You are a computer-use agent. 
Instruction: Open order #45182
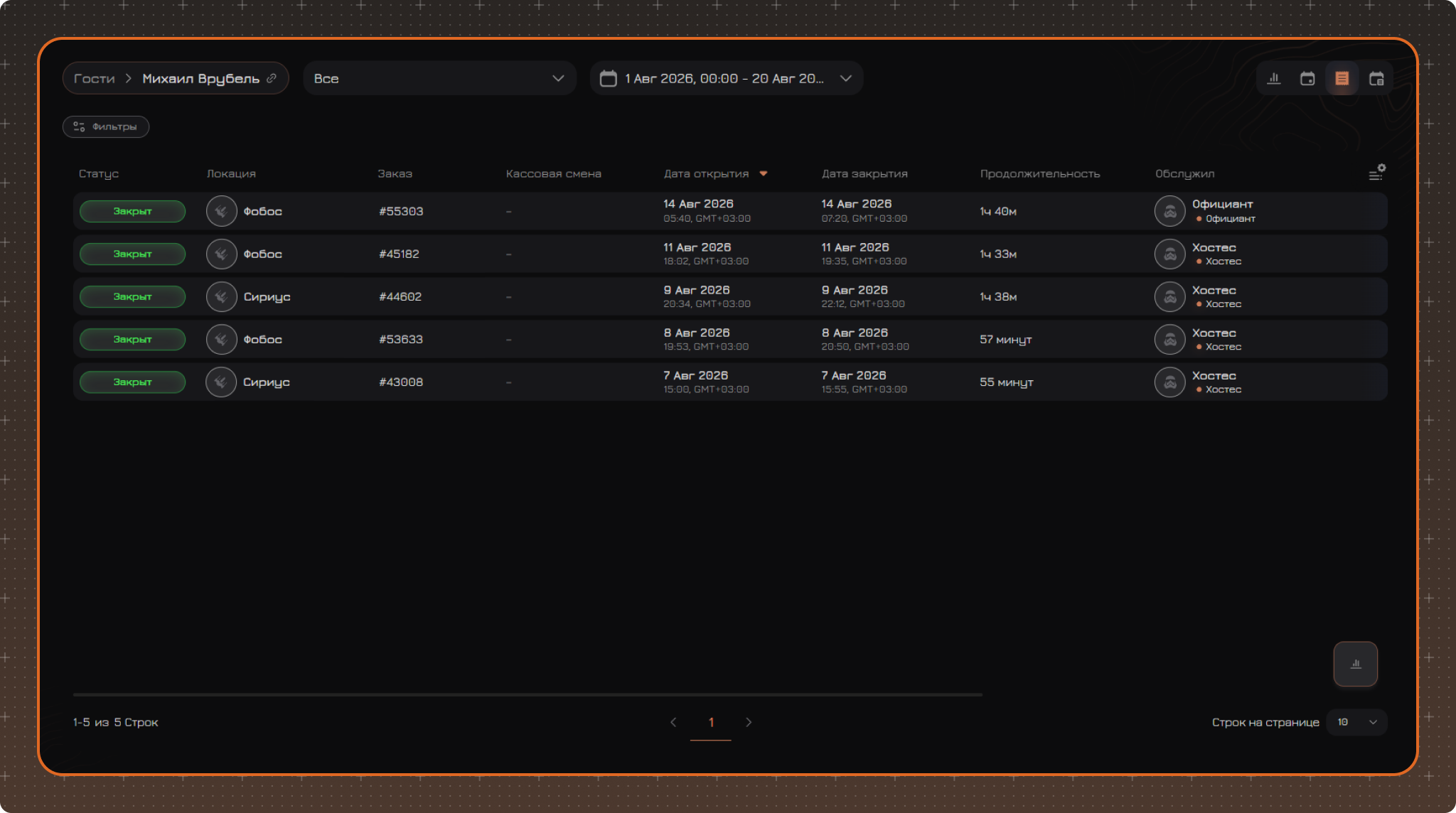click(x=399, y=254)
